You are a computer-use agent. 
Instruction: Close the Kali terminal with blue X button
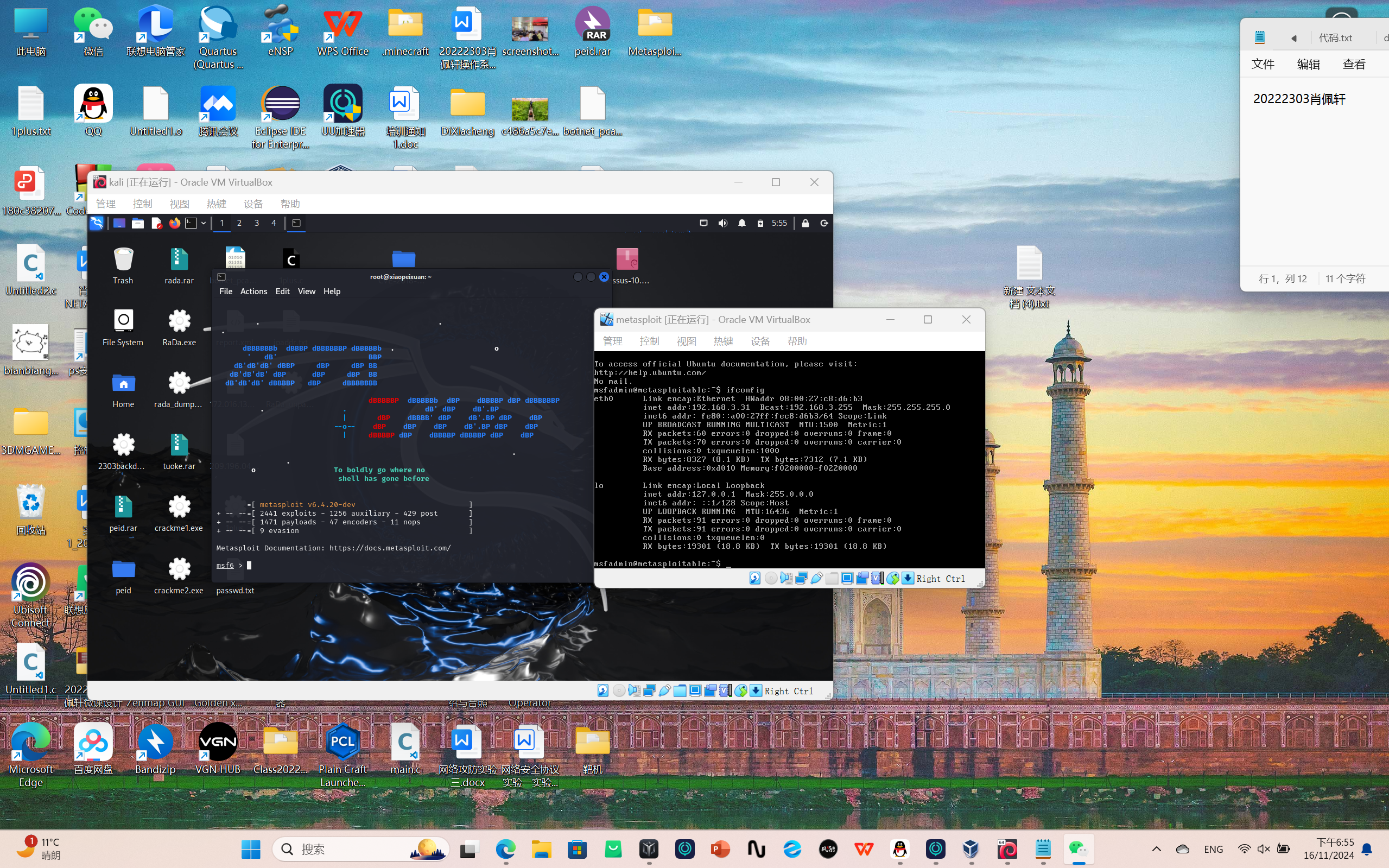click(604, 277)
